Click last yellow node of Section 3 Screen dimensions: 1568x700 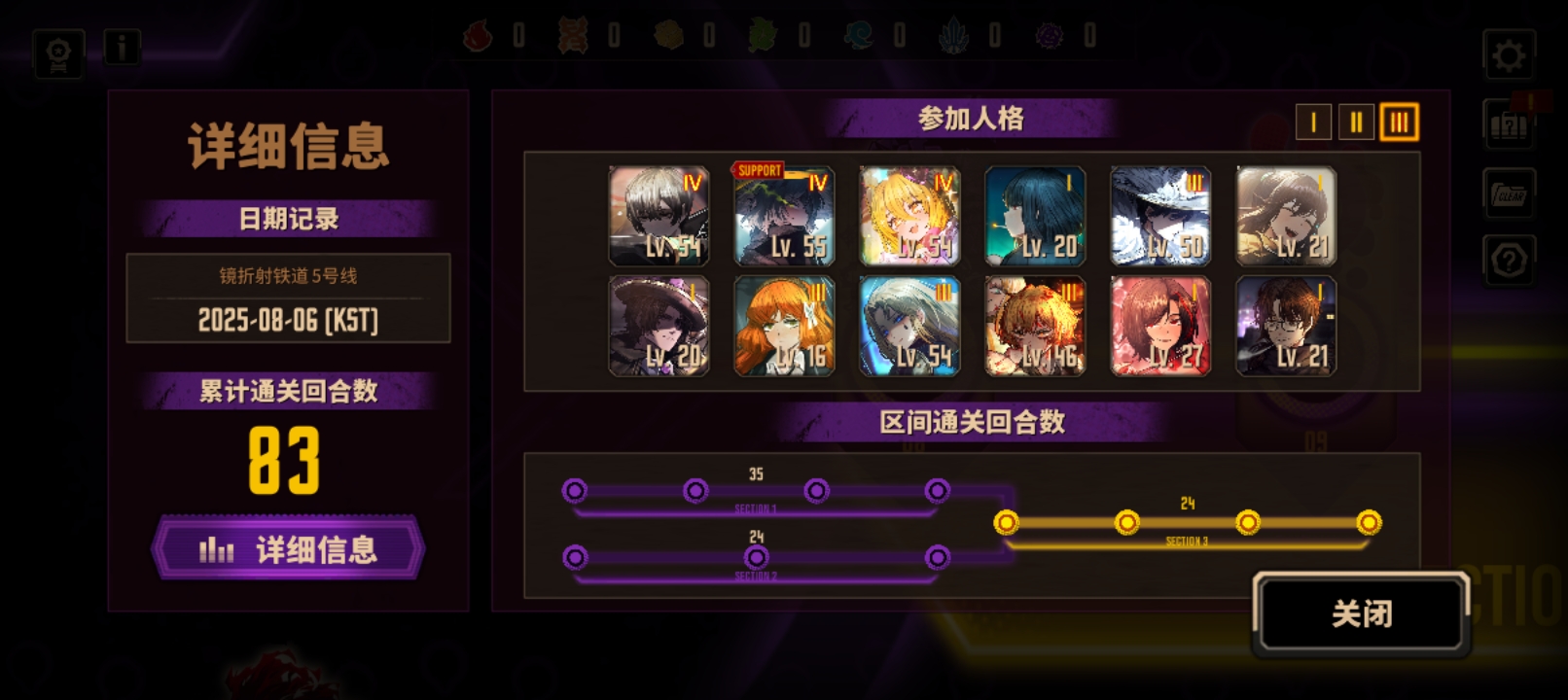(1369, 523)
